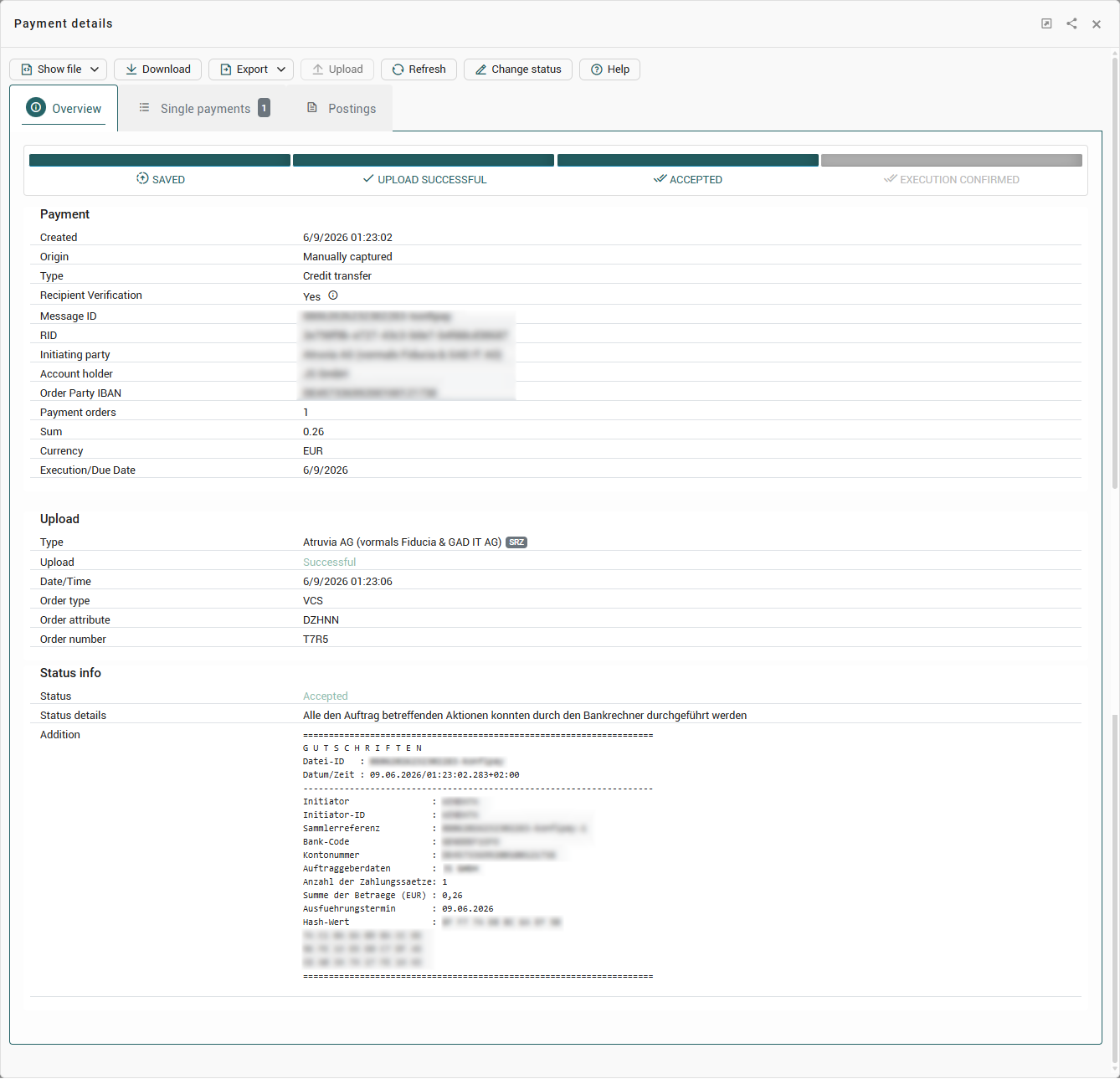The width and height of the screenshot is (1120, 1079).
Task: Click the Order number value T7R5
Action: coord(316,640)
